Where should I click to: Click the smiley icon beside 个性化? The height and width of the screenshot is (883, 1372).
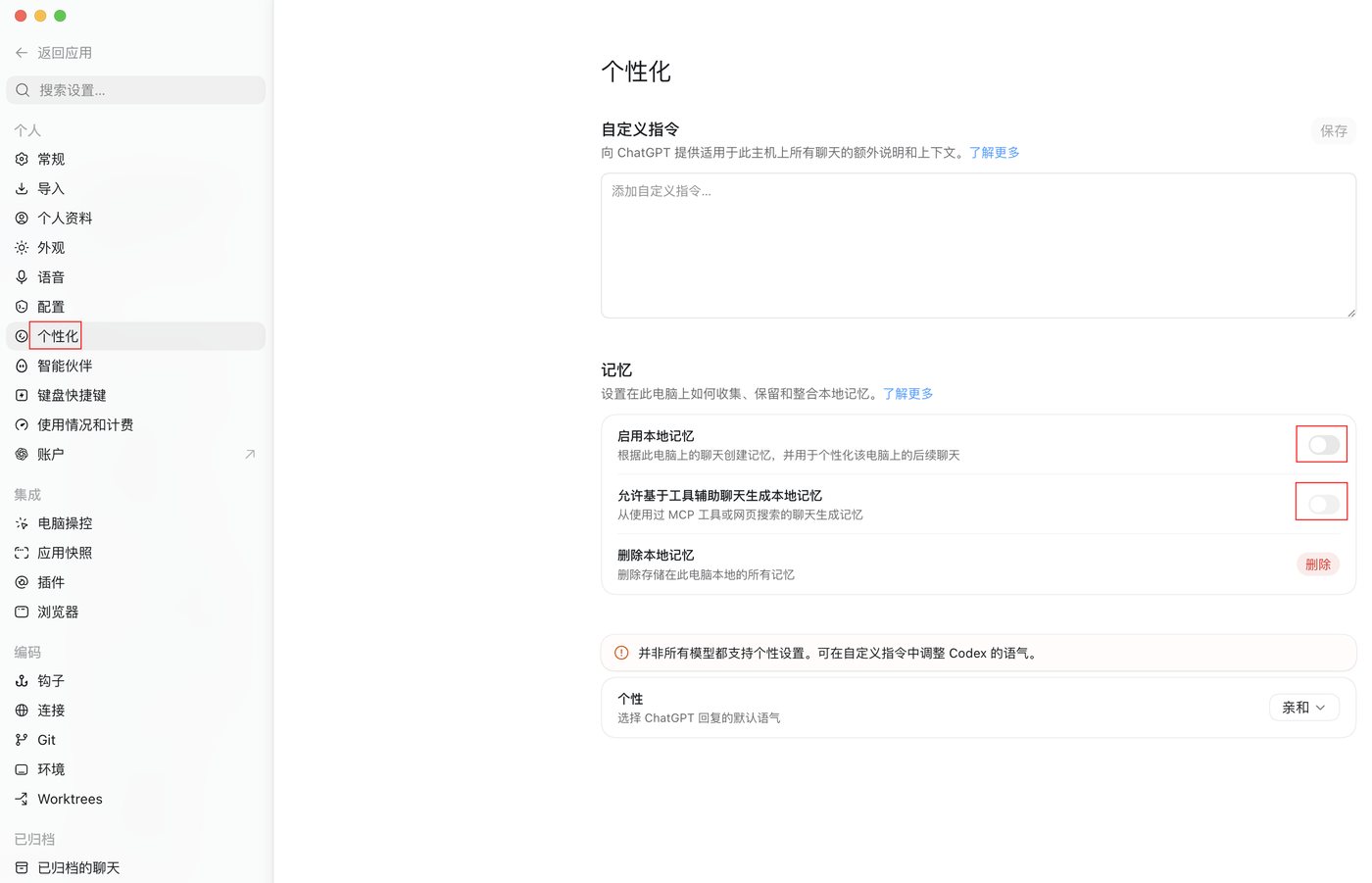click(x=22, y=336)
